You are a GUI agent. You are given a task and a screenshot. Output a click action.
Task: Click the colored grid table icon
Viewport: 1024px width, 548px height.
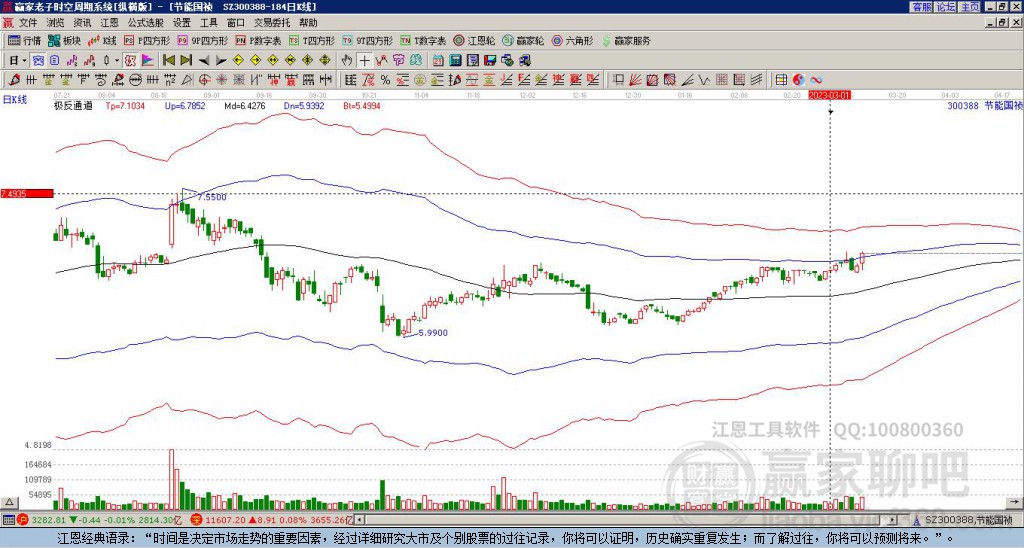click(x=781, y=80)
